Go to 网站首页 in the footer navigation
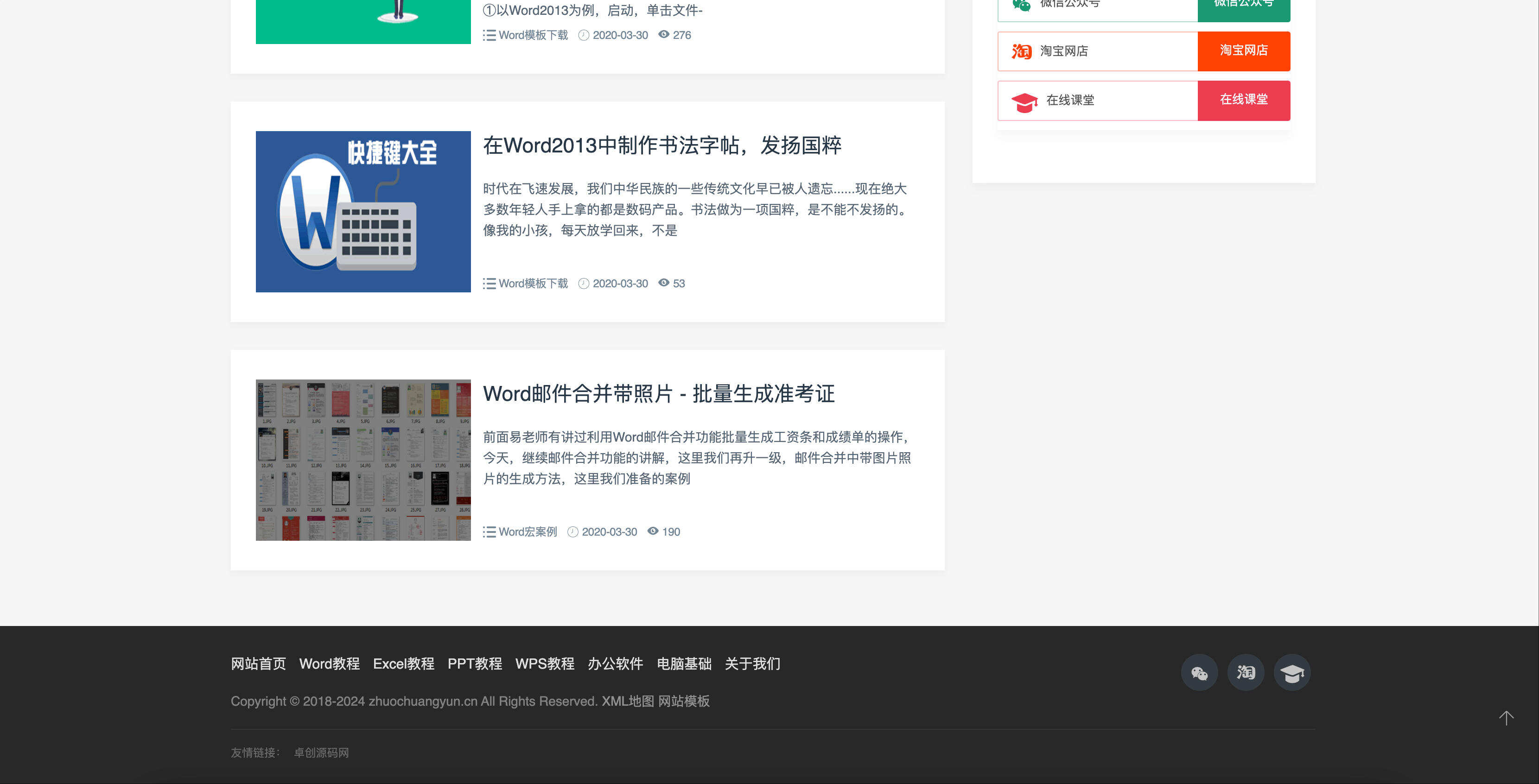This screenshot has height=784, width=1539. click(258, 664)
